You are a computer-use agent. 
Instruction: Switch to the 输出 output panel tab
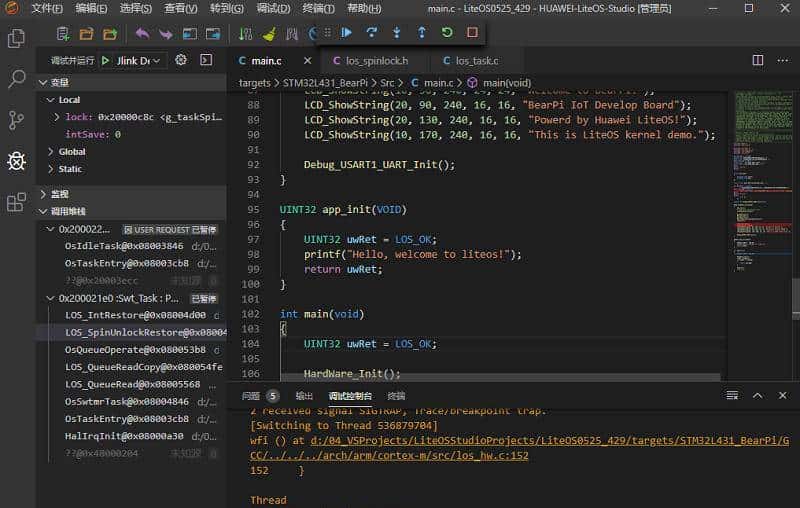point(304,396)
